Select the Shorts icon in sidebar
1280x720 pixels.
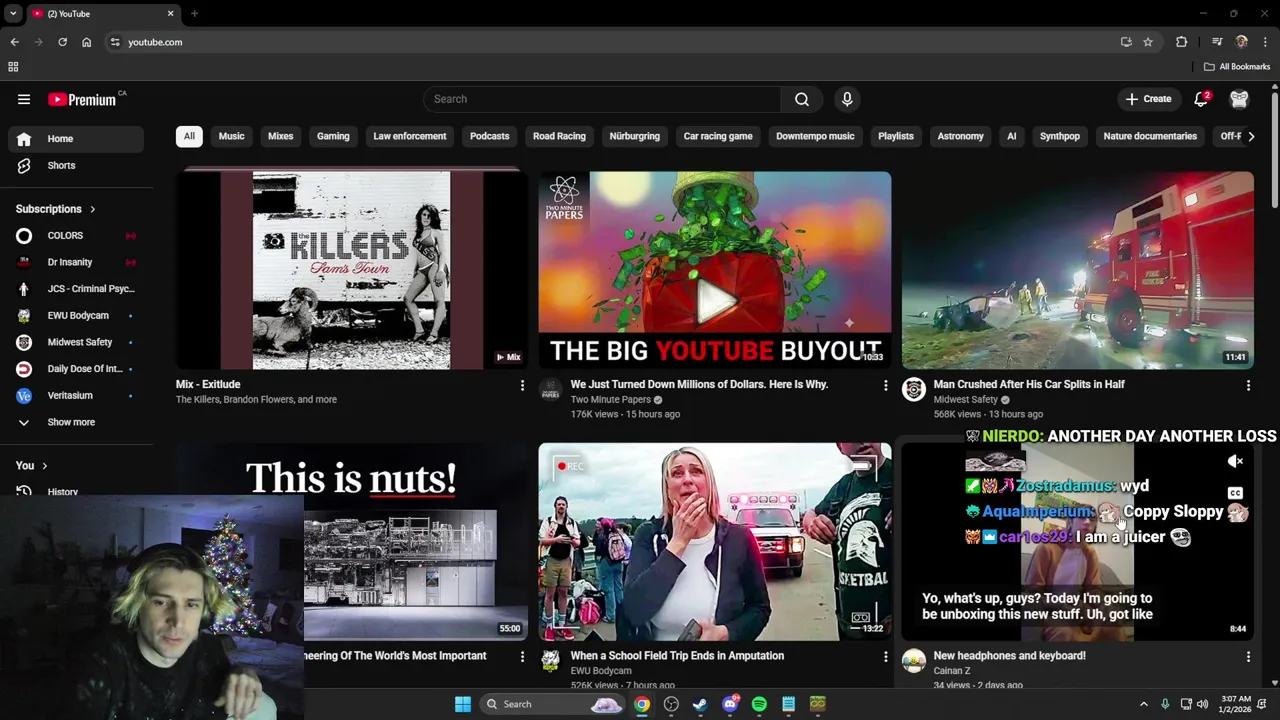click(x=24, y=165)
